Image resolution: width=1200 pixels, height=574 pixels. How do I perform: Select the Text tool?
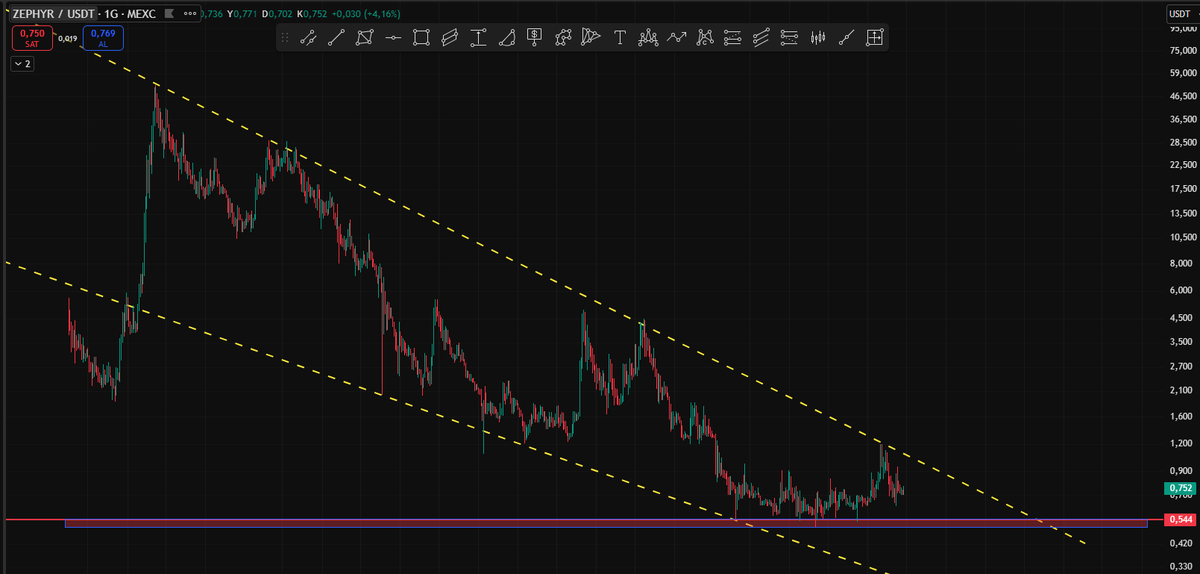620,38
